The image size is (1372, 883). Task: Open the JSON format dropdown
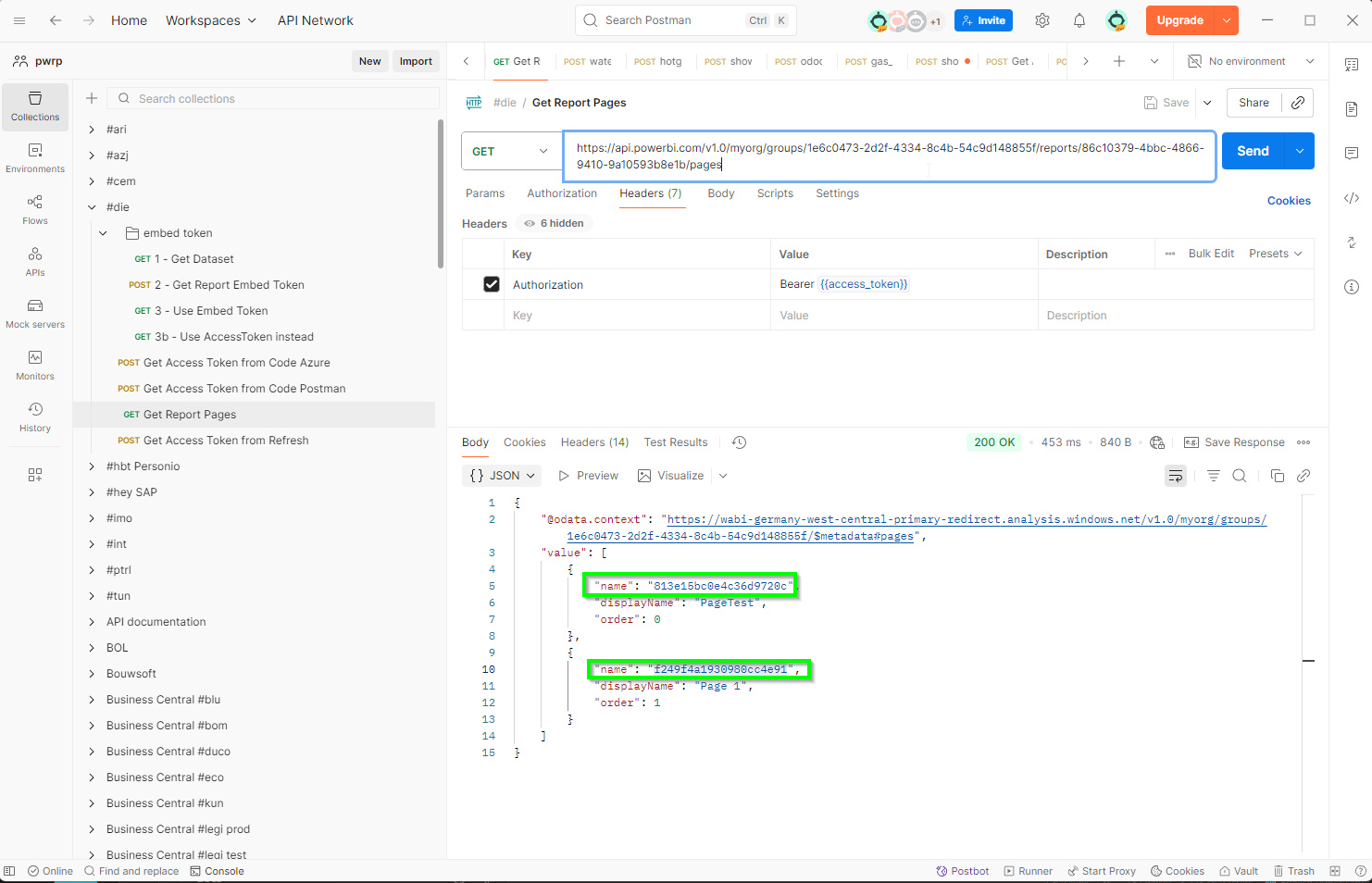(503, 476)
